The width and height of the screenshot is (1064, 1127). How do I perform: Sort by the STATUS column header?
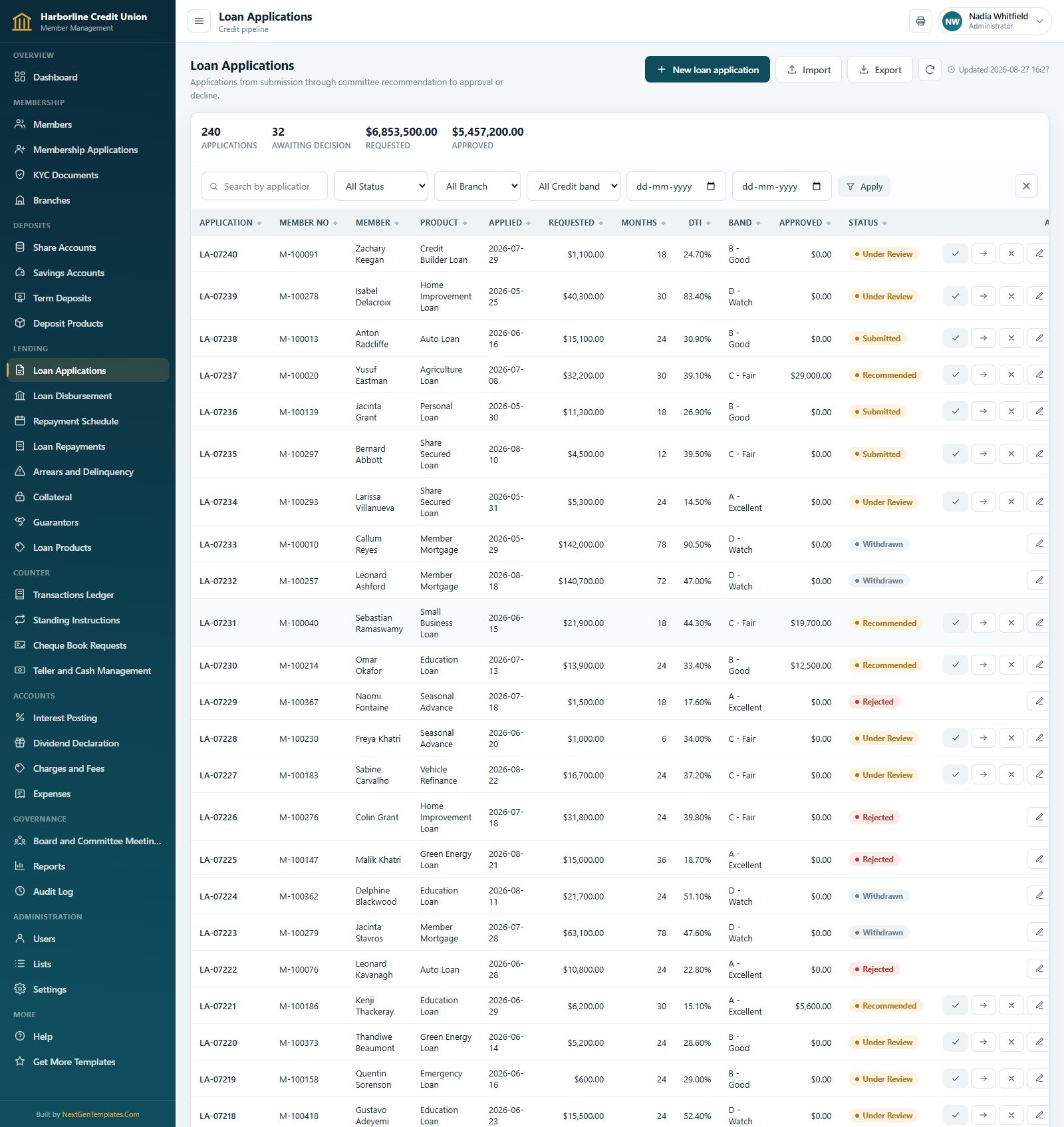pyautogui.click(x=868, y=223)
